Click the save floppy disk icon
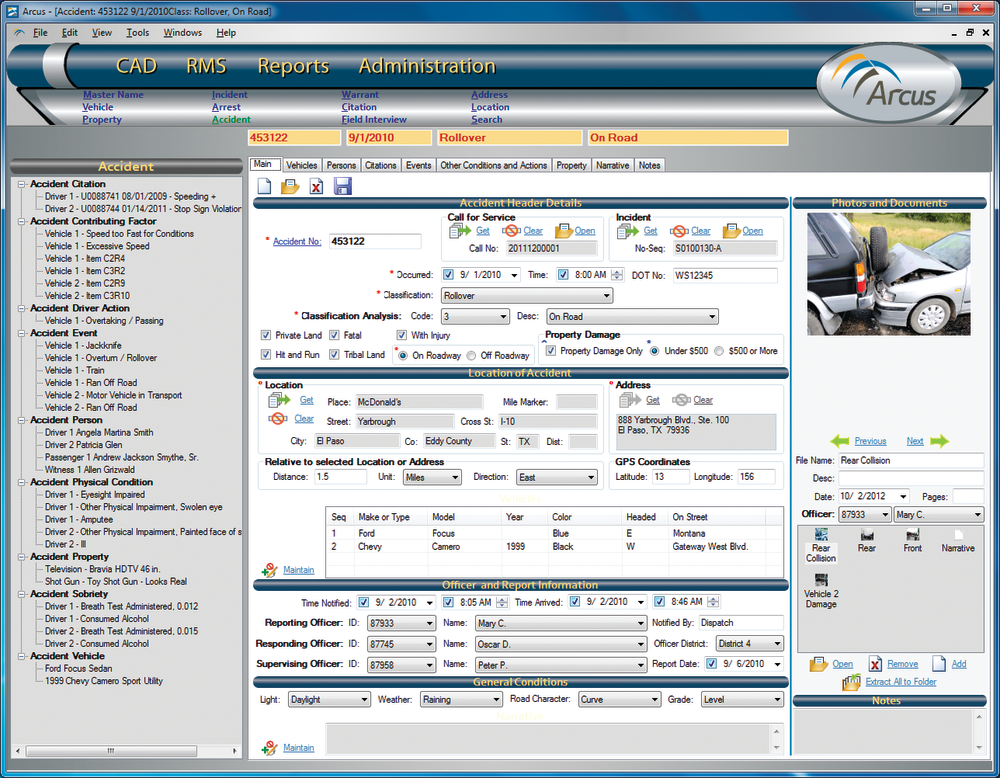 342,186
